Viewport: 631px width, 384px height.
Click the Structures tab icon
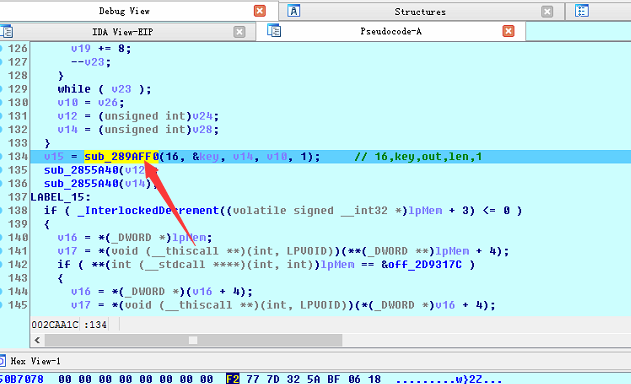[x=294, y=11]
